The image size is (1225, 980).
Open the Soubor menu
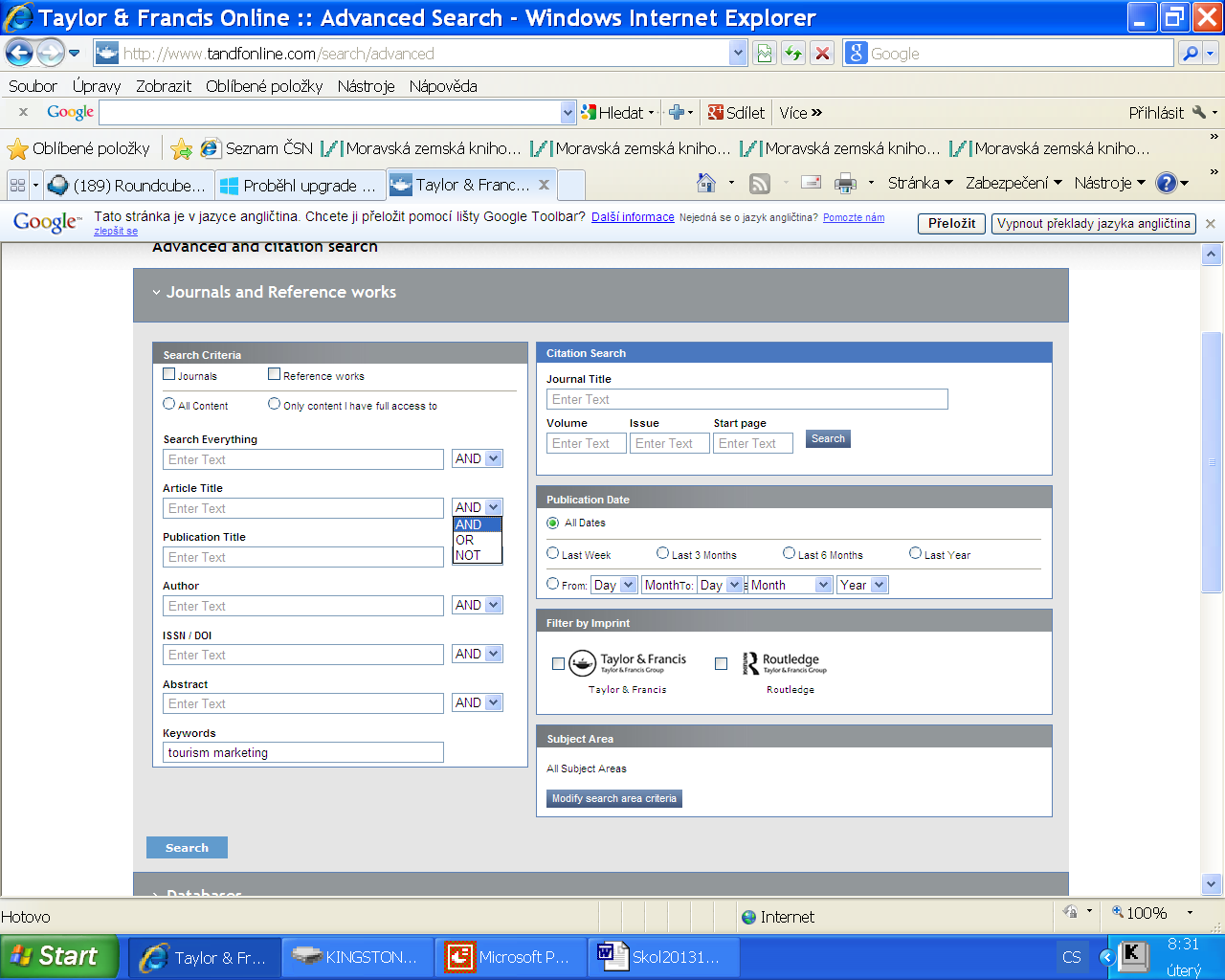(x=33, y=86)
